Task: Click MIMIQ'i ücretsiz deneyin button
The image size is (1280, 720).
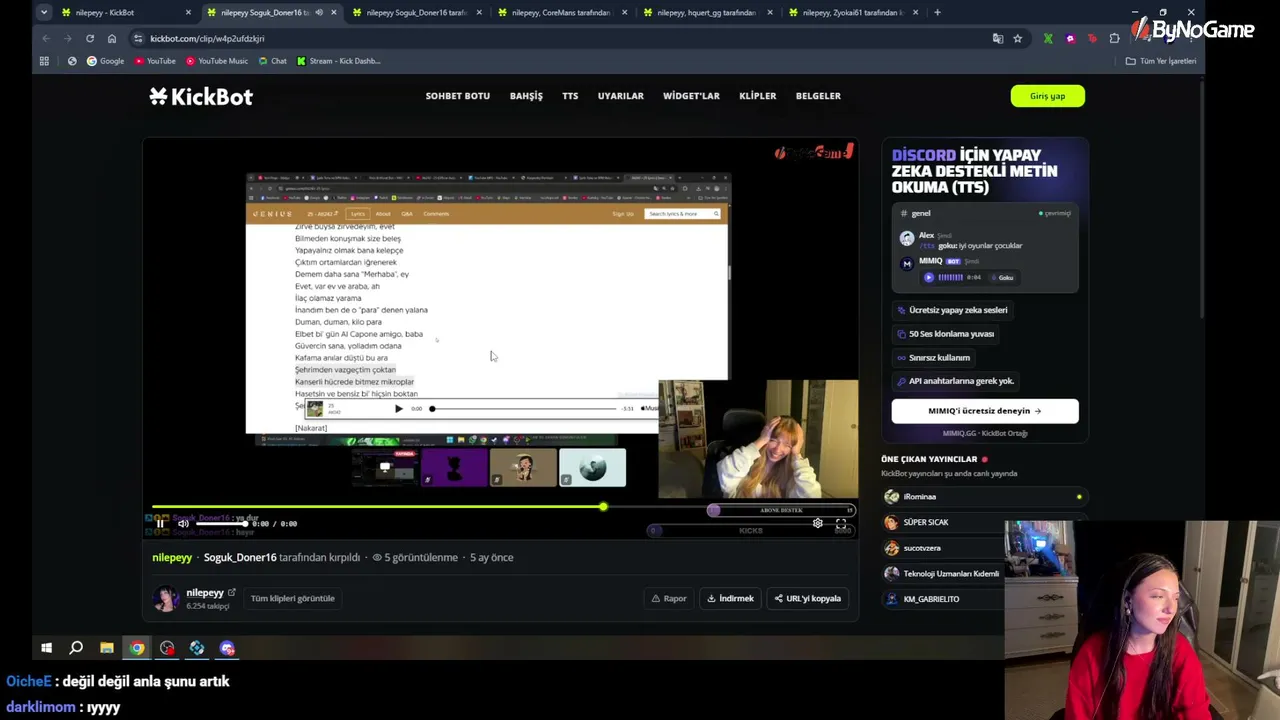Action: (x=985, y=410)
